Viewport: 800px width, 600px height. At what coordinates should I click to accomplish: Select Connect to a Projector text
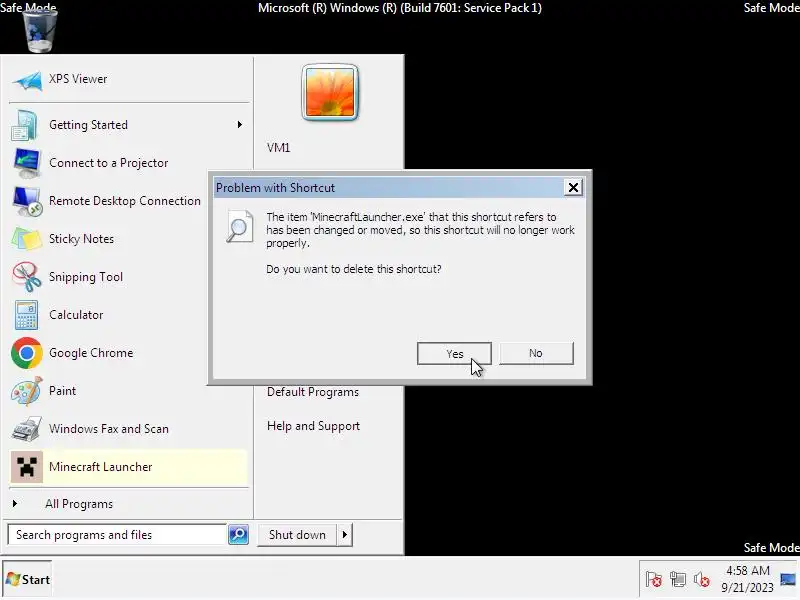coord(109,163)
